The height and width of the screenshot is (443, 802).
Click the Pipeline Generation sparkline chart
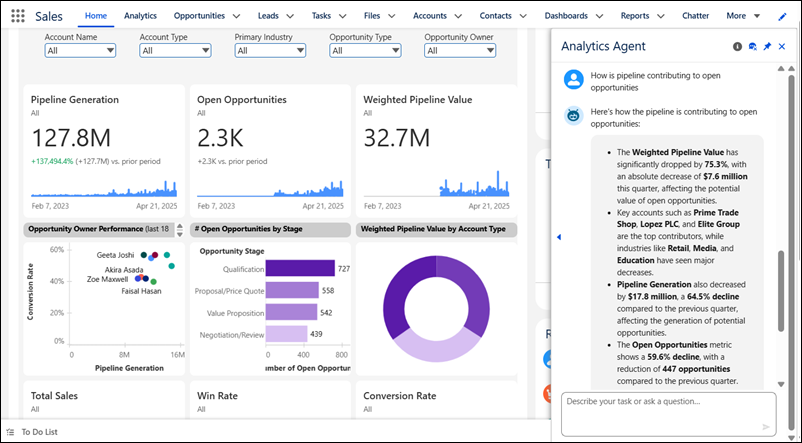click(x=104, y=188)
